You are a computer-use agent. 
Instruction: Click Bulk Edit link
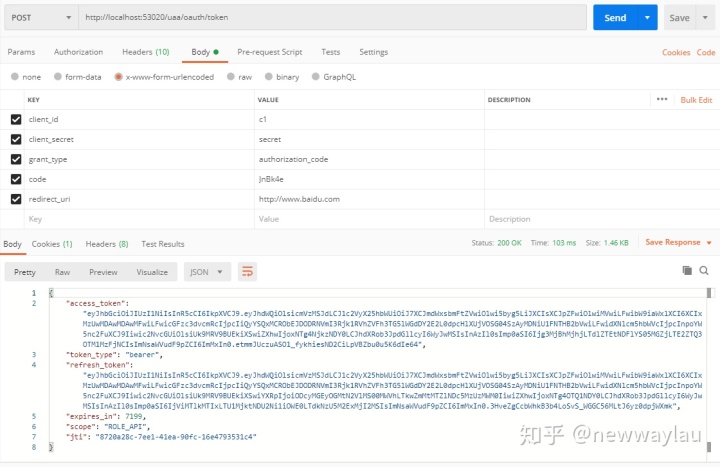tap(696, 100)
